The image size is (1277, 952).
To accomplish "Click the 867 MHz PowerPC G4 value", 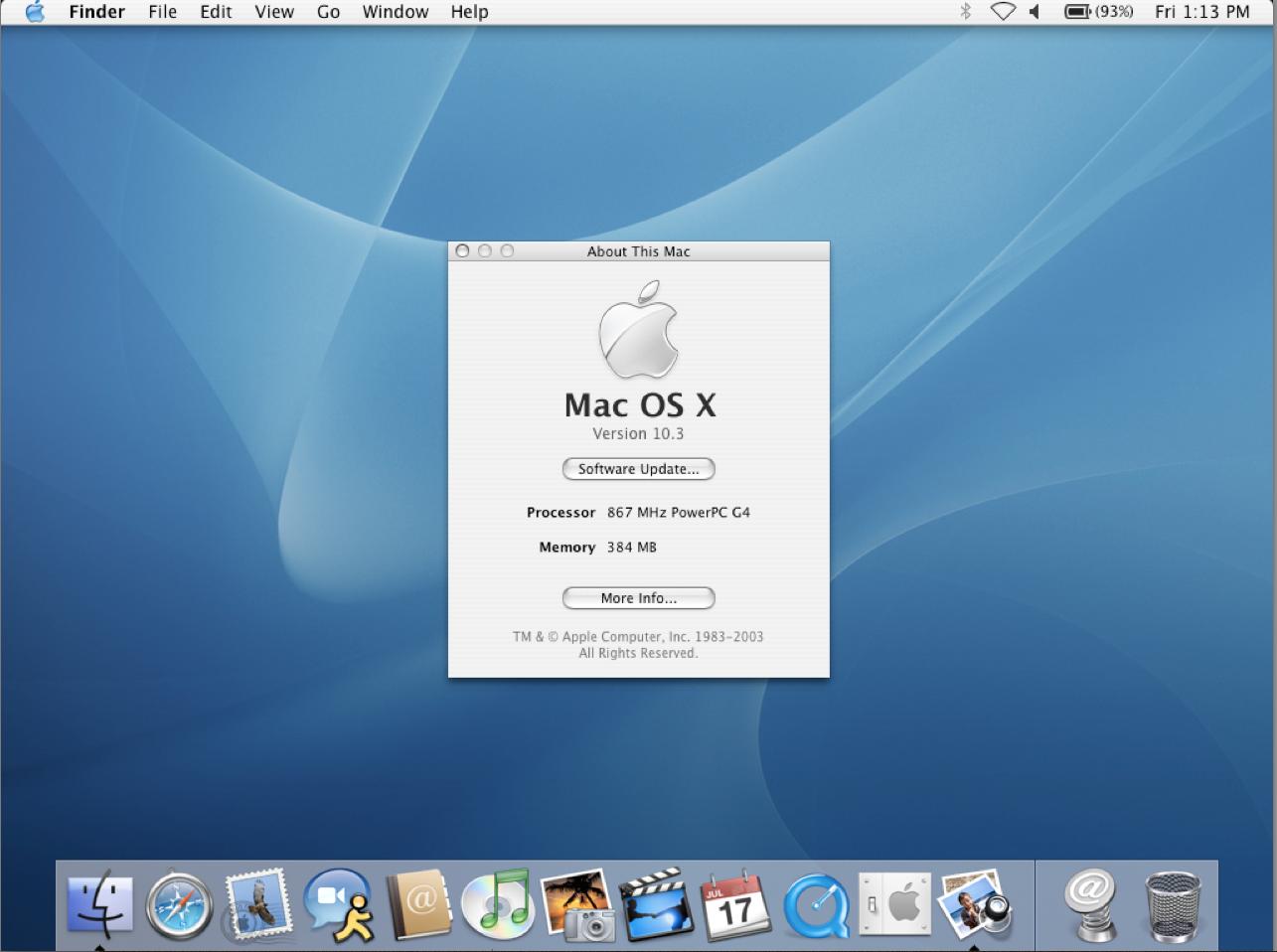I will click(679, 513).
